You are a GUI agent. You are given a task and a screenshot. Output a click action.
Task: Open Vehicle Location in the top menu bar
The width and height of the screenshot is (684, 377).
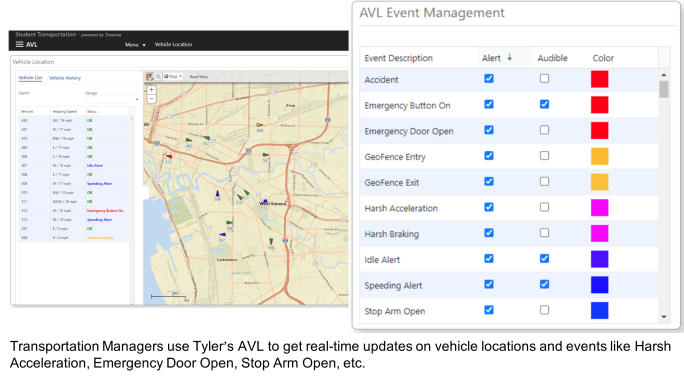tap(173, 45)
